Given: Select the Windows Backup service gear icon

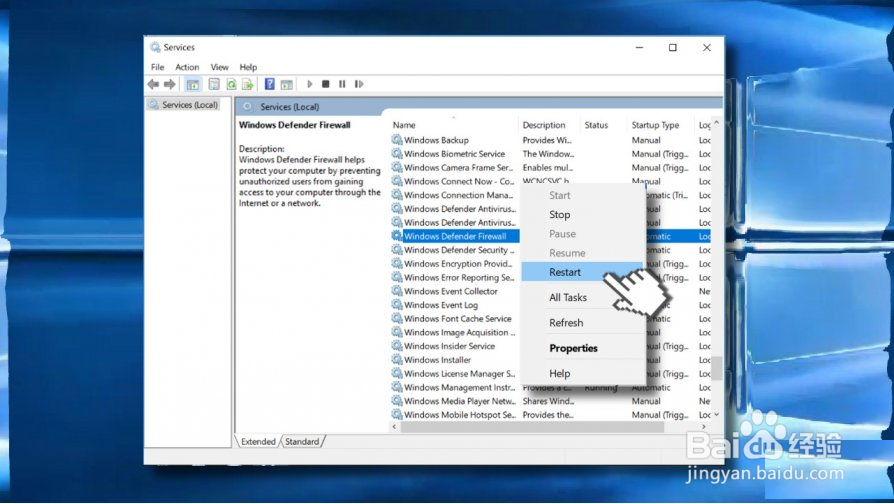Looking at the screenshot, I should (x=397, y=140).
